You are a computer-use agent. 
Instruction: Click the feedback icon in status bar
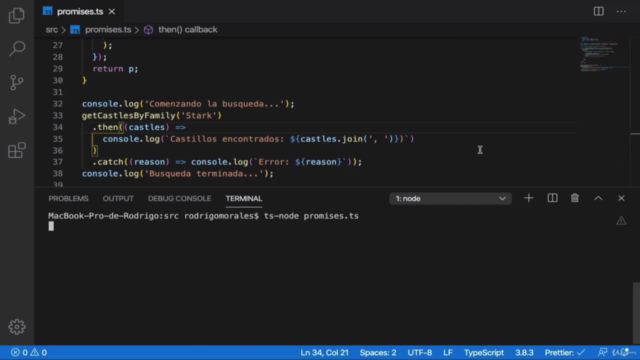pyautogui.click(x=602, y=352)
